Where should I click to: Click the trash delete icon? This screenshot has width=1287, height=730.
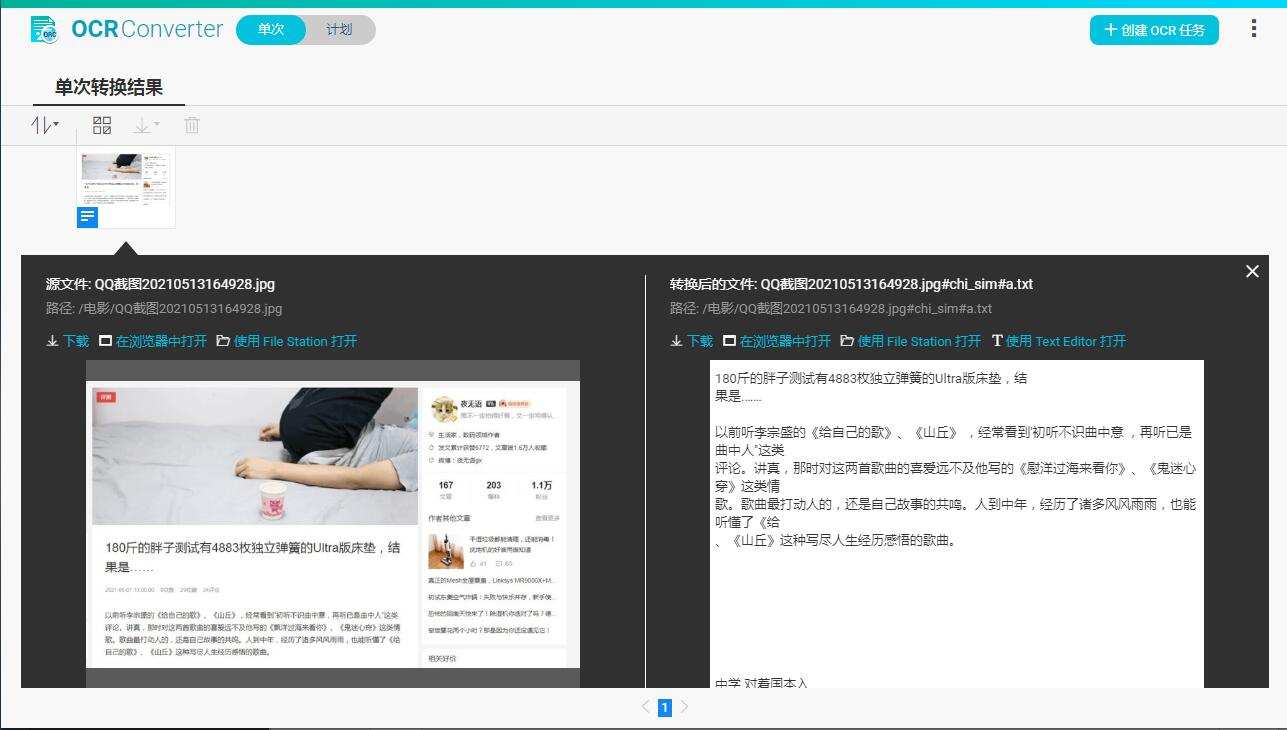[191, 125]
